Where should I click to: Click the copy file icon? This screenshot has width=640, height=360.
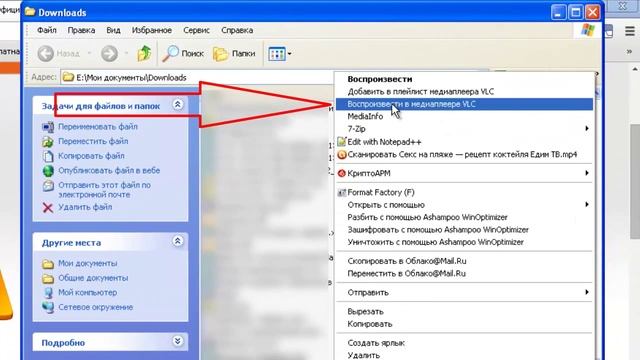(x=48, y=156)
